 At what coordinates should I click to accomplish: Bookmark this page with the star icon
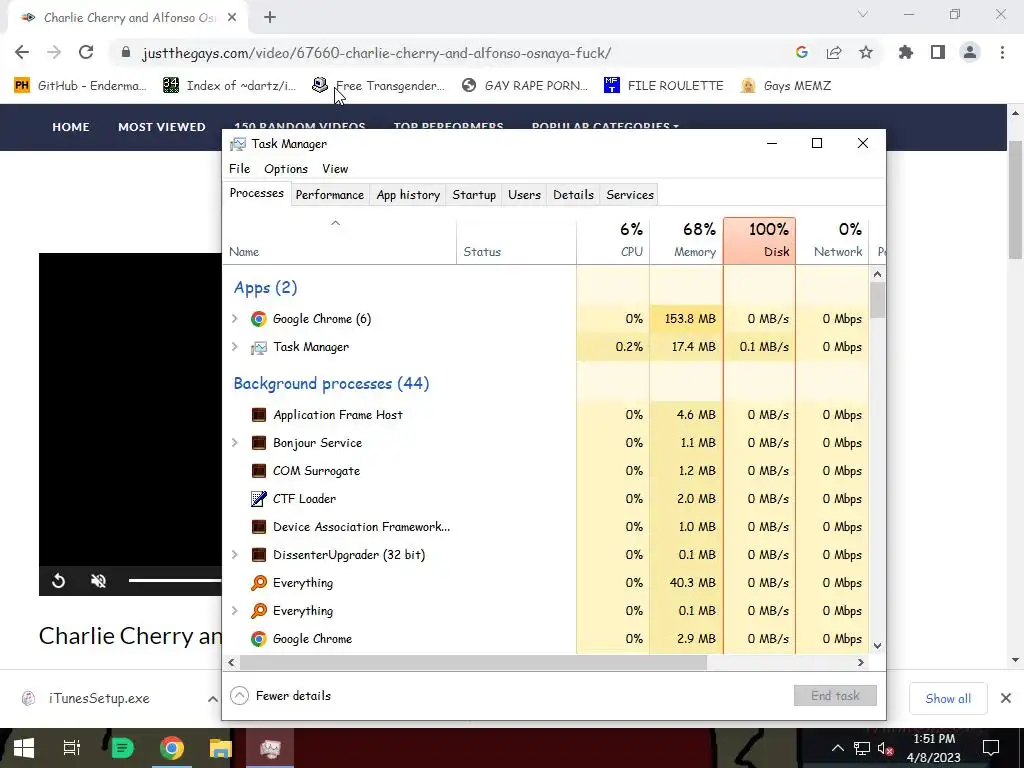pos(866,53)
